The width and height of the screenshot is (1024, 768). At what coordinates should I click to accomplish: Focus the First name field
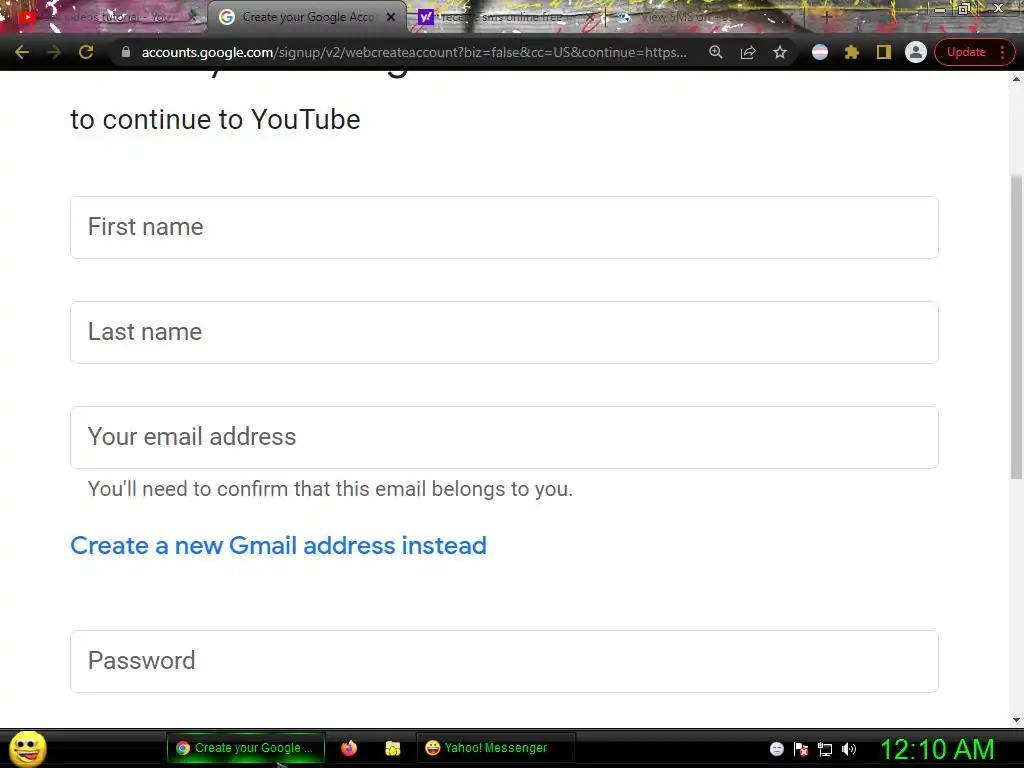tap(504, 227)
